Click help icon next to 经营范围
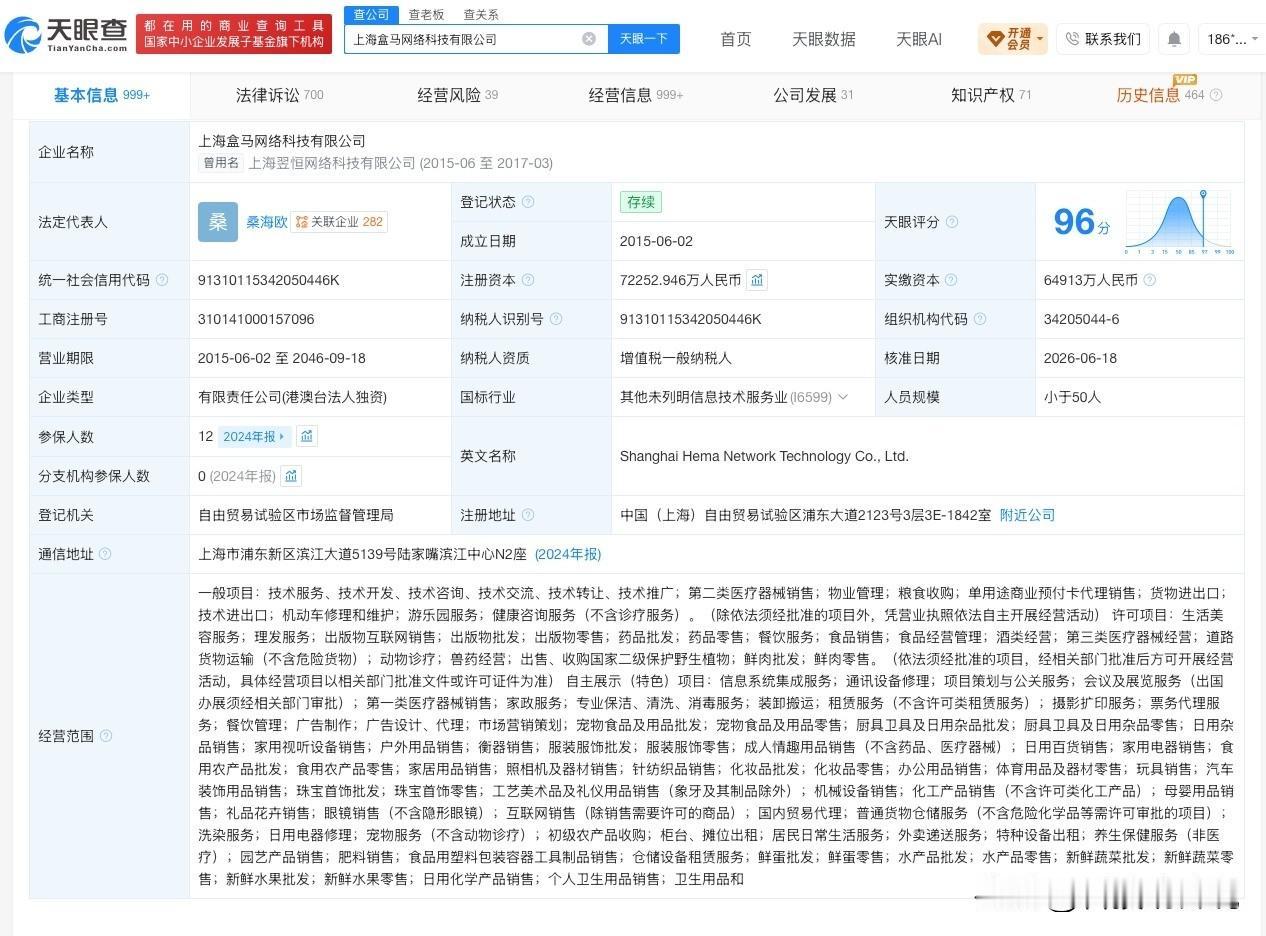Image resolution: width=1266 pixels, height=936 pixels. tap(105, 736)
